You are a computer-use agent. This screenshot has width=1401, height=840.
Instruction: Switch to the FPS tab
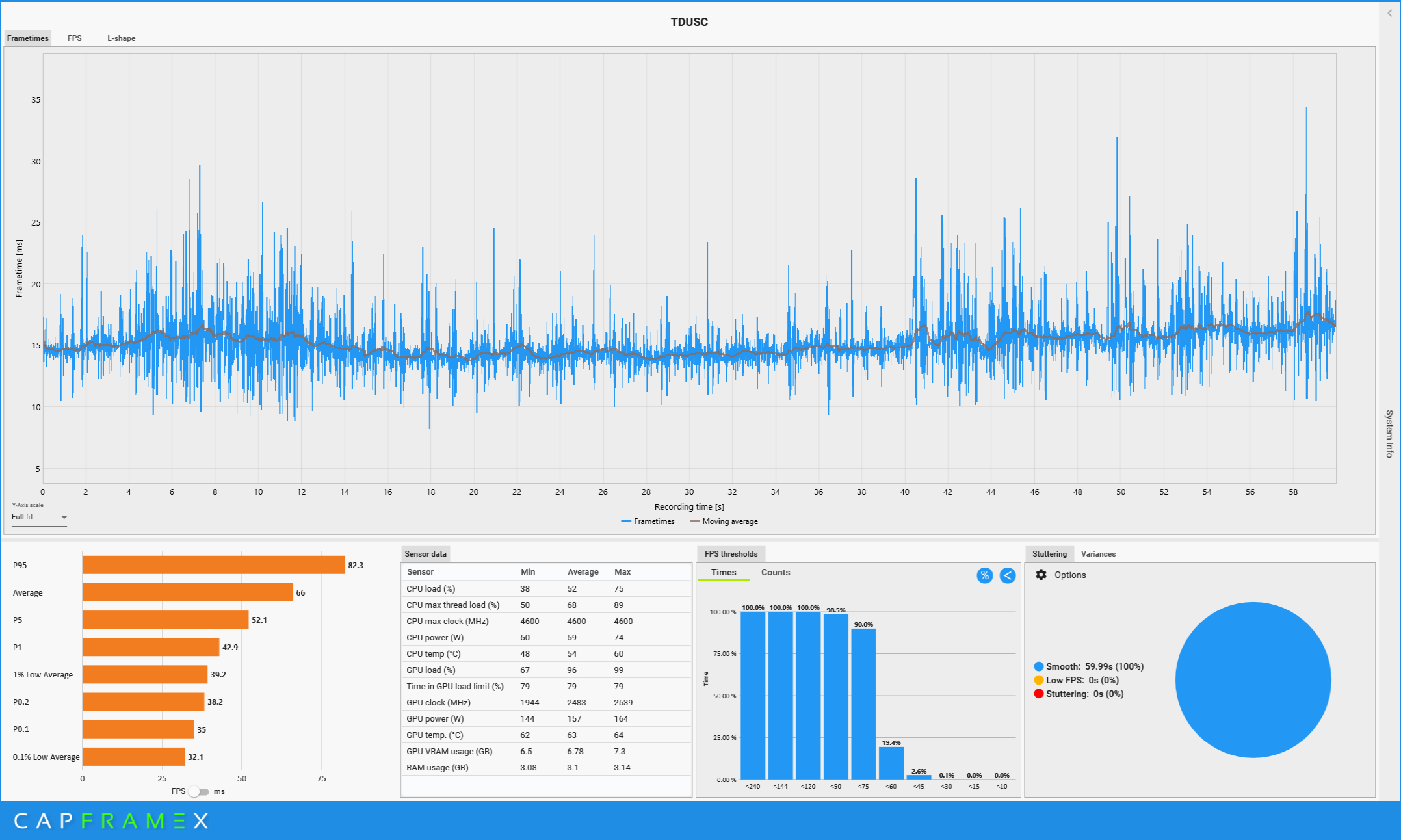(x=75, y=38)
